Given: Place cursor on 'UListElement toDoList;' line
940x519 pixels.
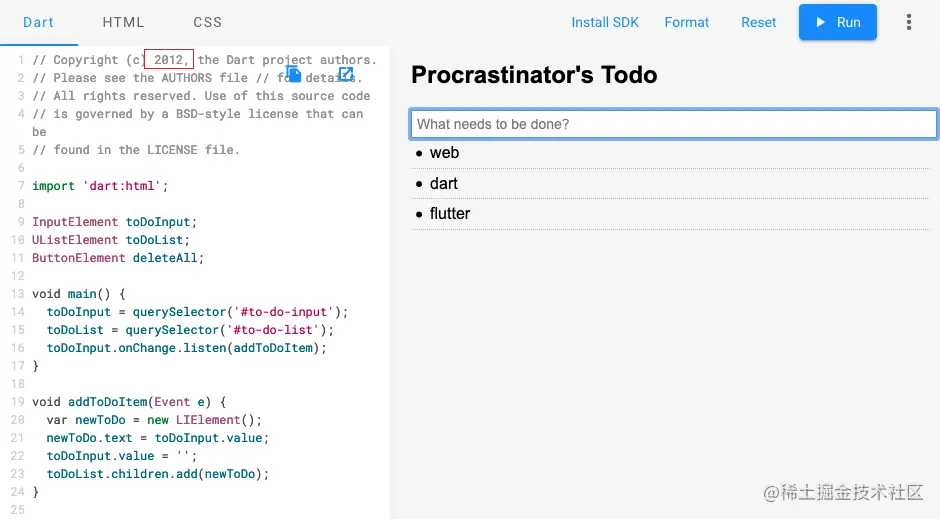Looking at the screenshot, I should tap(111, 240).
